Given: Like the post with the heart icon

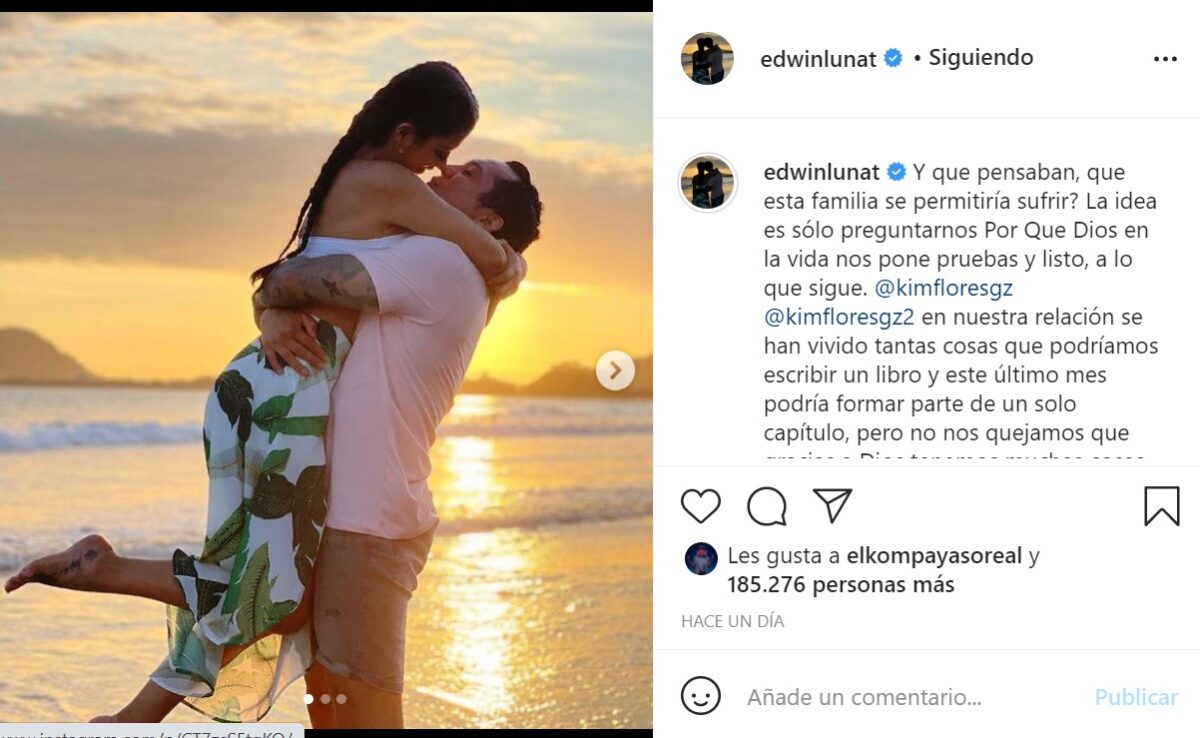Looking at the screenshot, I should [x=700, y=506].
